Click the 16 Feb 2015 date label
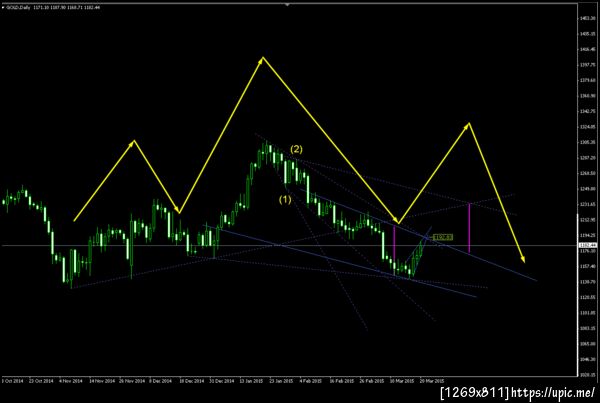The image size is (600, 403). click(342, 381)
